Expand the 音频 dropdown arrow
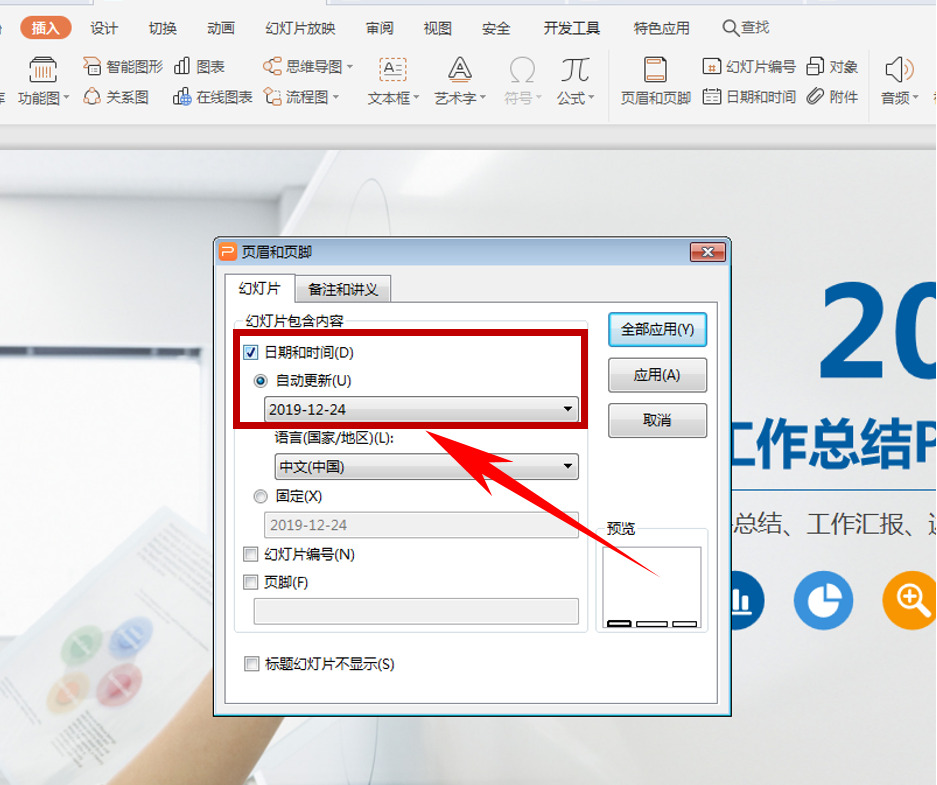 point(915,97)
